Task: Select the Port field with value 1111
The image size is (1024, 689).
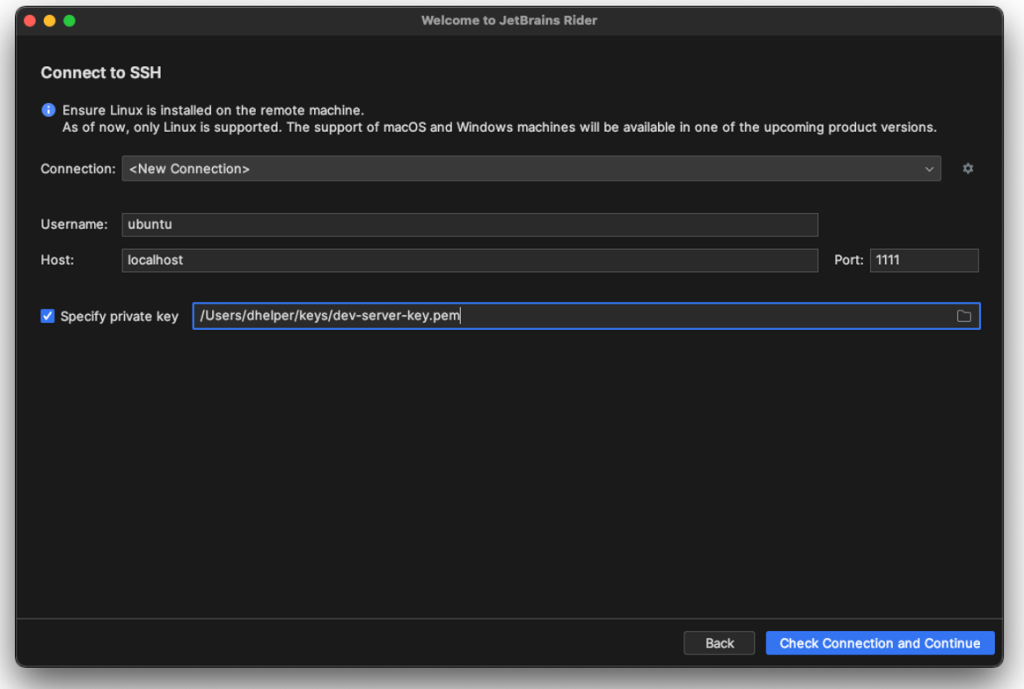Action: click(x=923, y=260)
